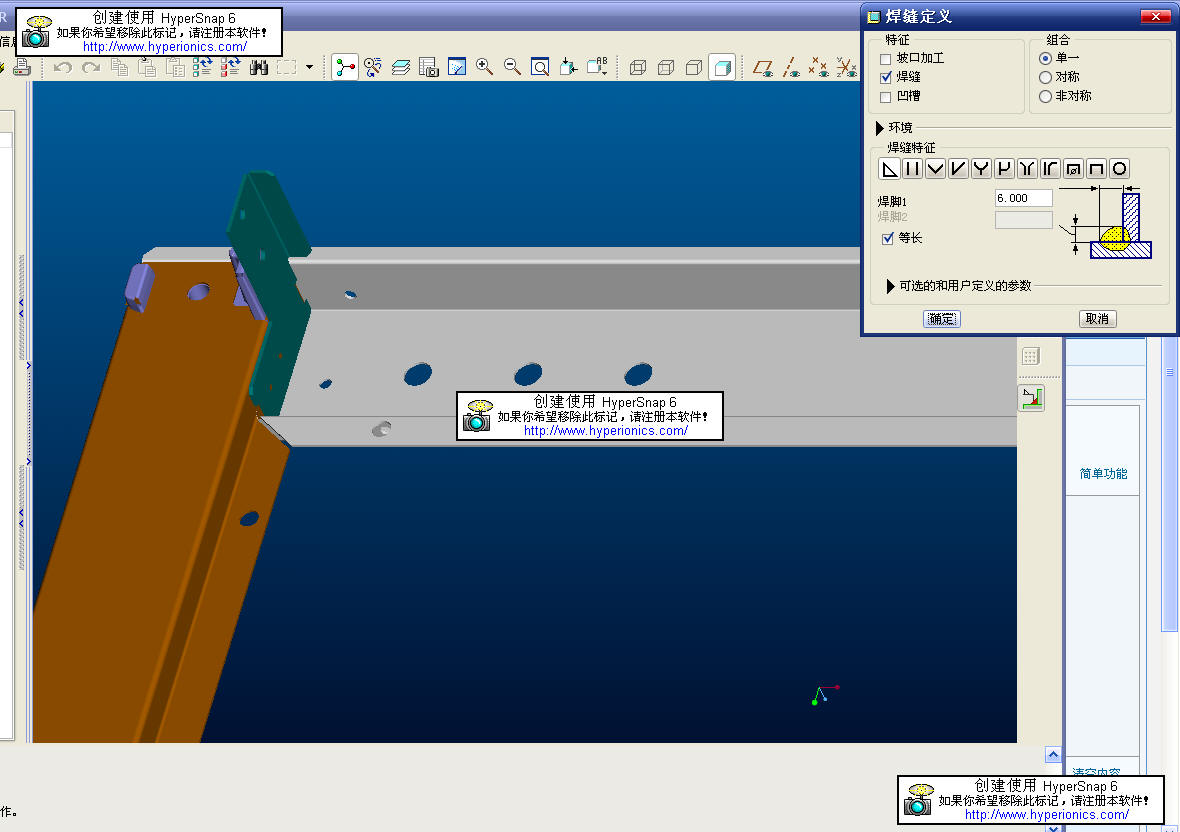Image resolution: width=1180 pixels, height=832 pixels.
Task: Select the fillet weld triangle icon
Action: pos(890,169)
